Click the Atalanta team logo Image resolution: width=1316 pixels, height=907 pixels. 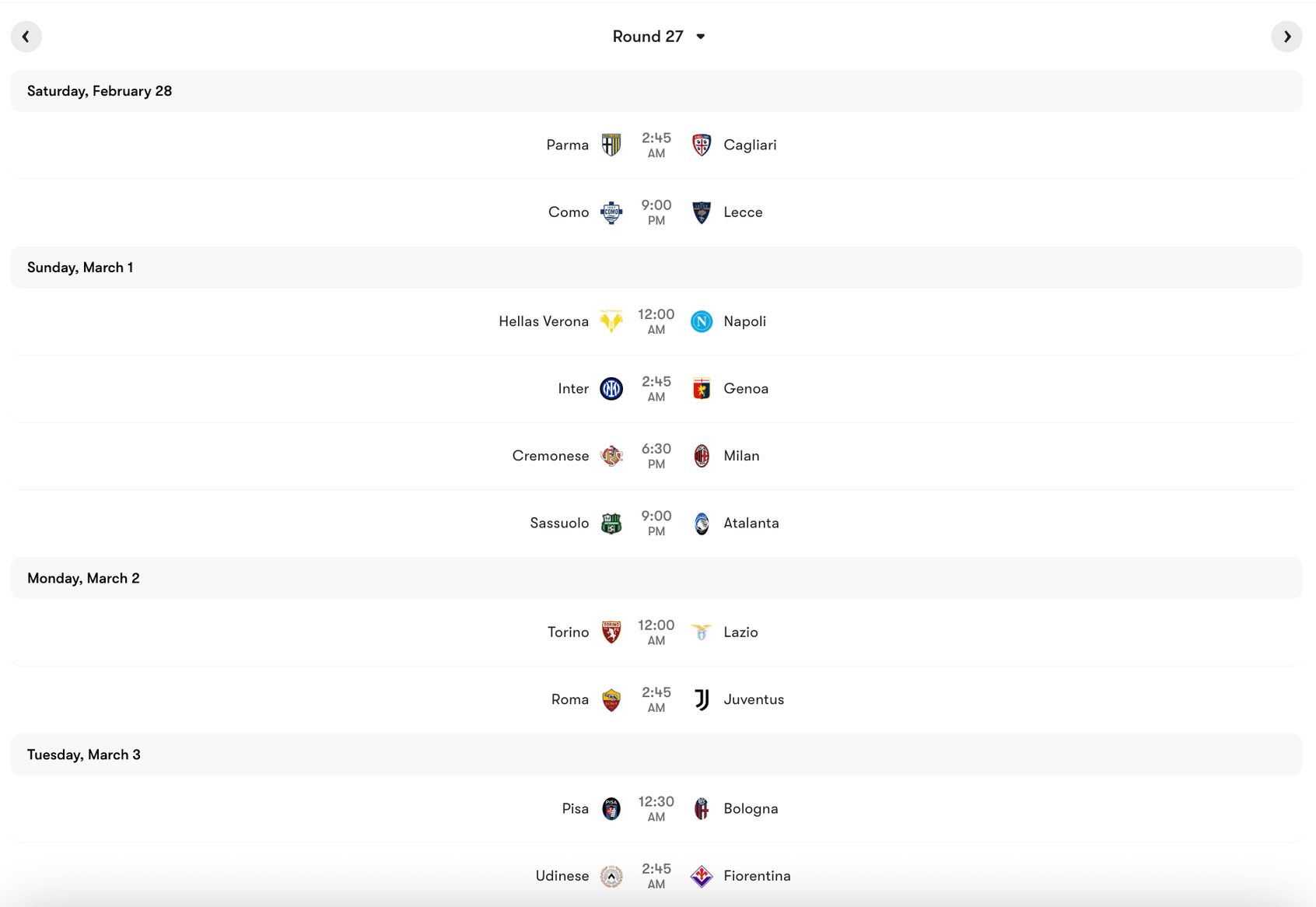(701, 523)
